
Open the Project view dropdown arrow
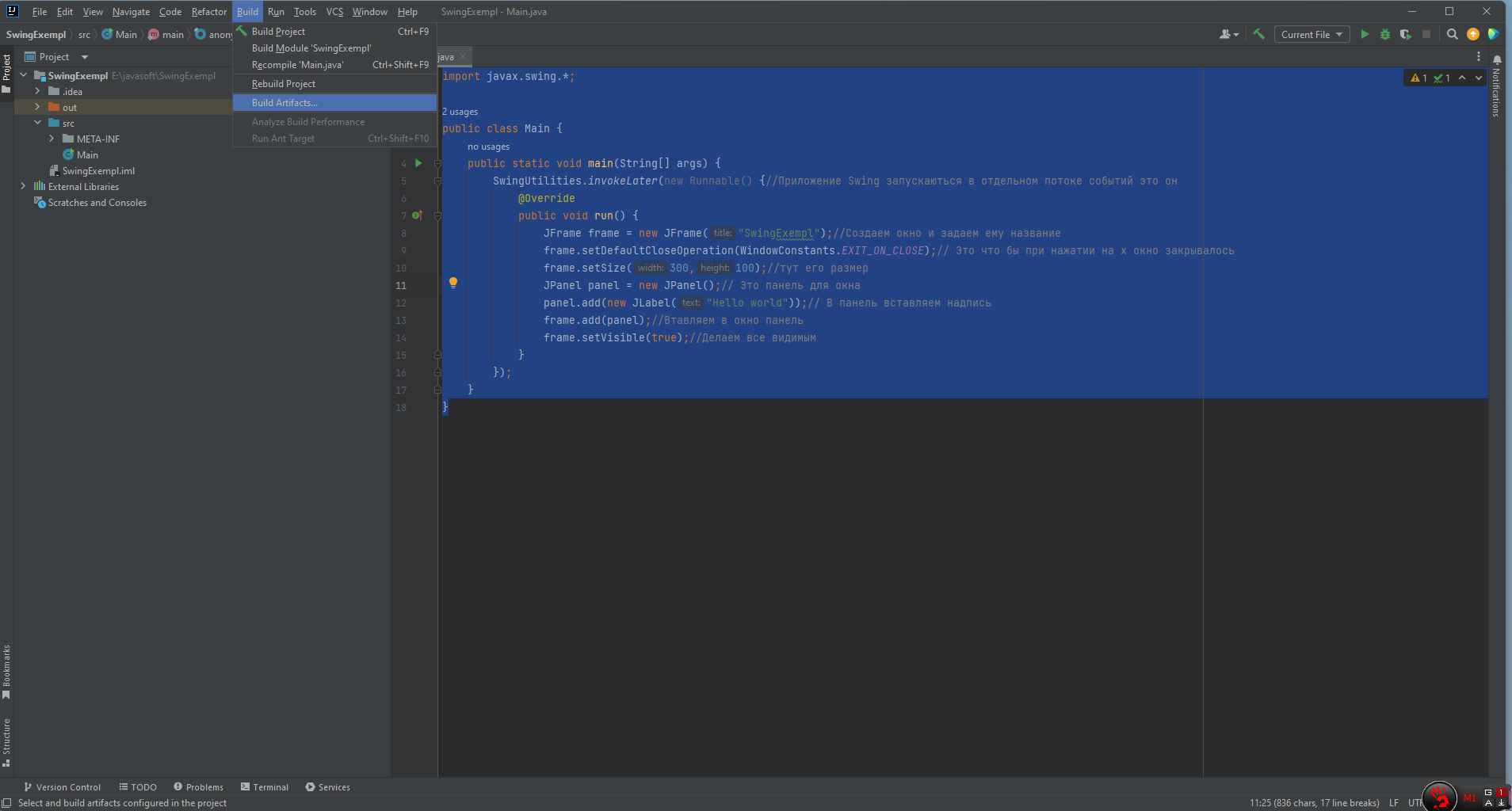point(85,57)
